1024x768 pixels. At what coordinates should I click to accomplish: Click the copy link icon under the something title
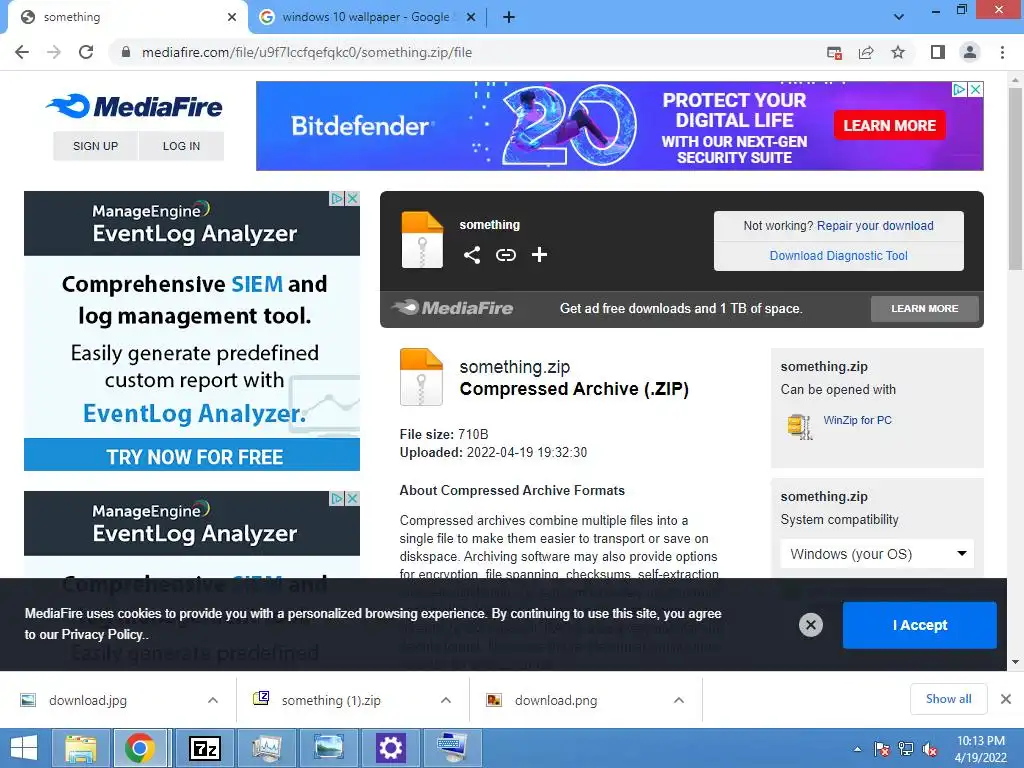pyautogui.click(x=505, y=255)
